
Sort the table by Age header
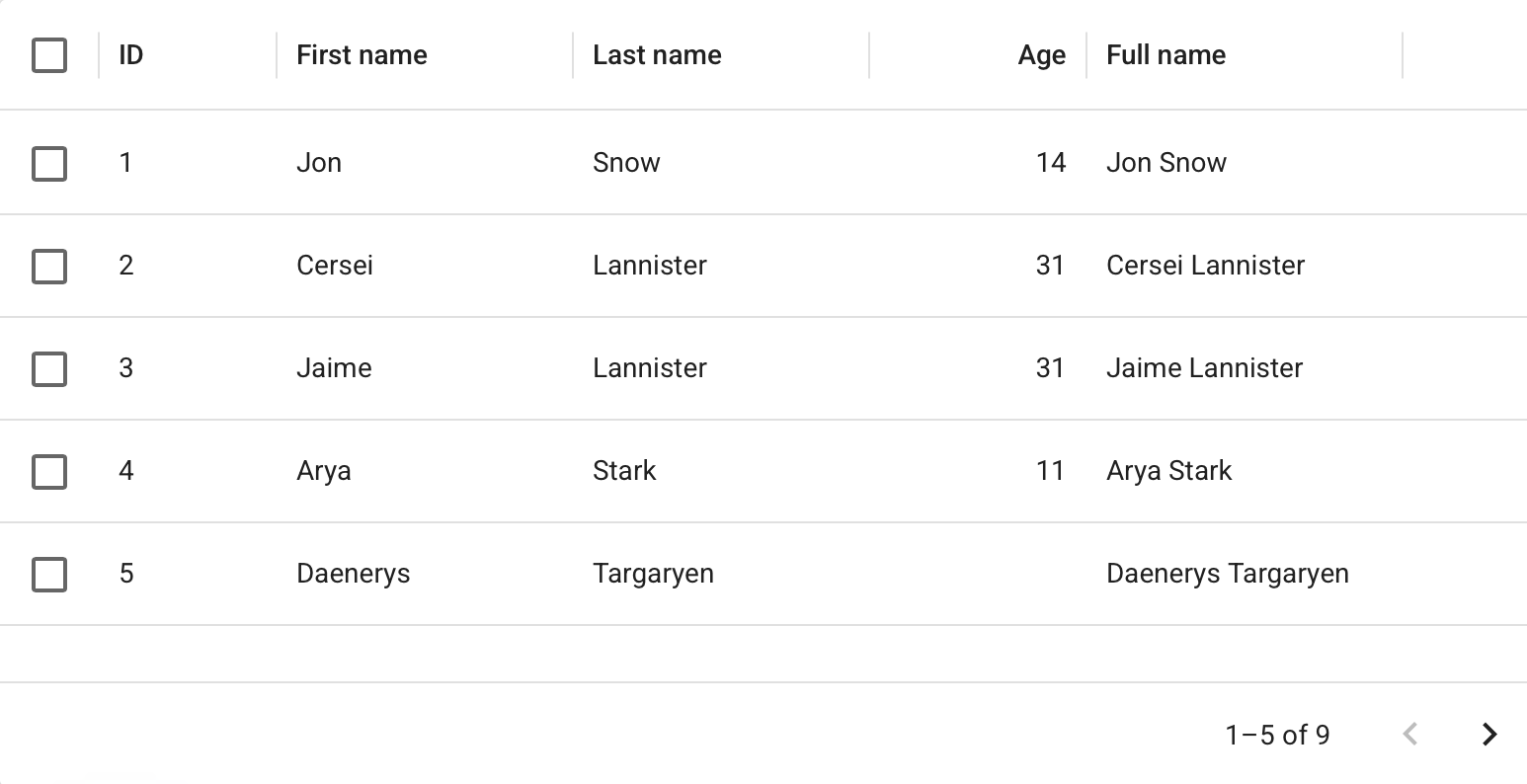tap(1041, 55)
